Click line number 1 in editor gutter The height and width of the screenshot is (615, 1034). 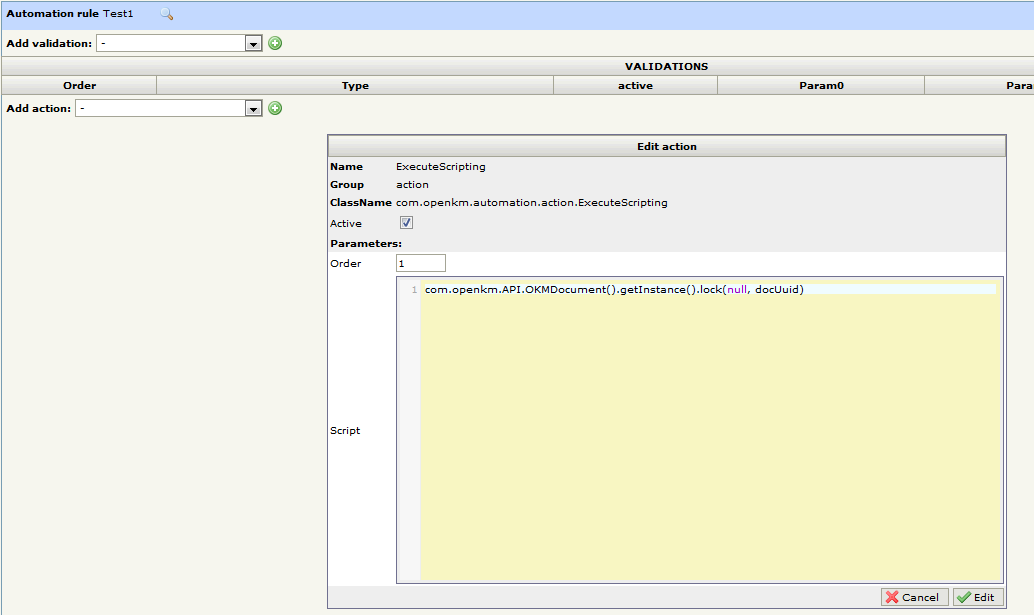(x=414, y=290)
